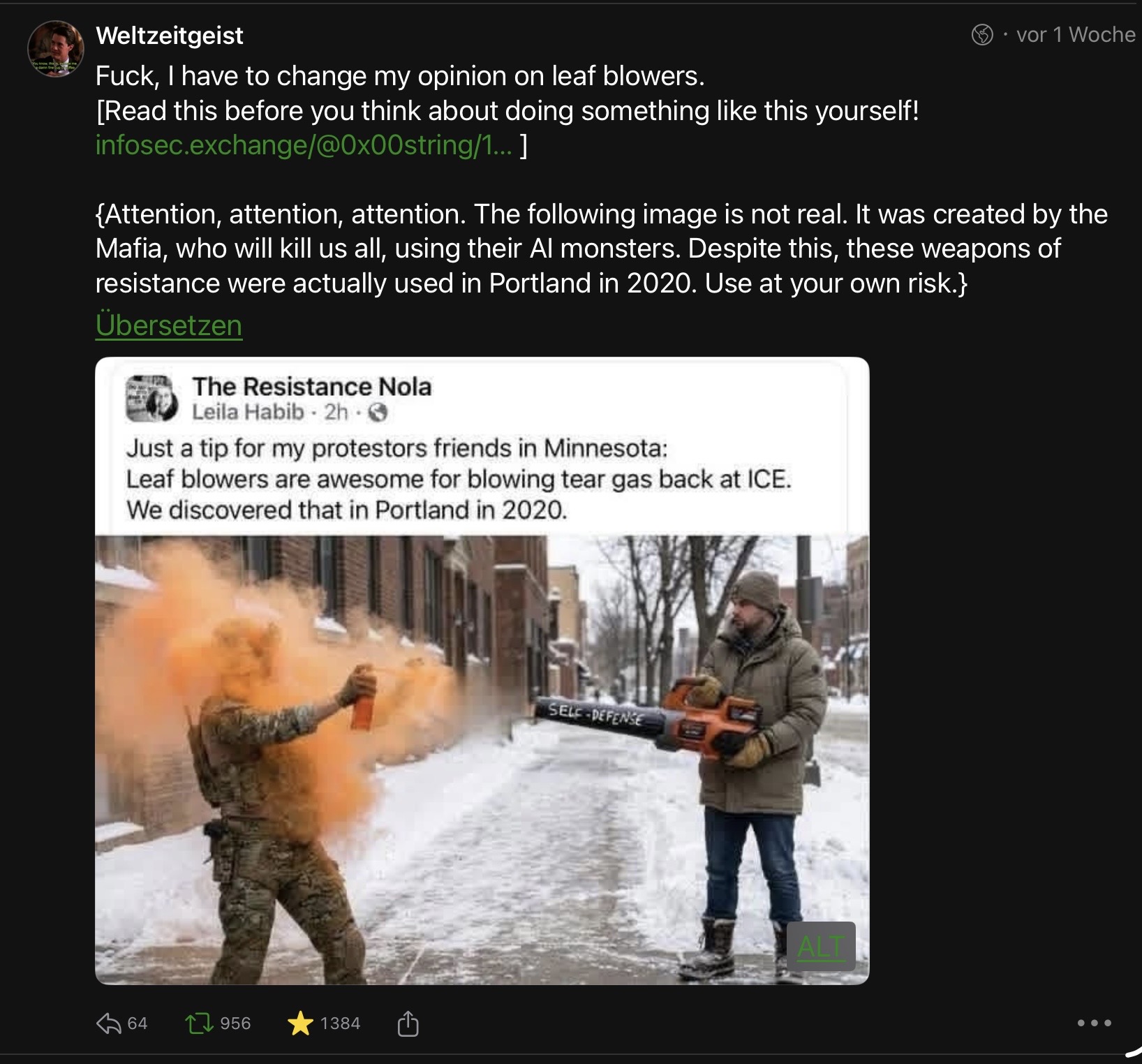Click the reply arrow icon
Viewport: 1142px width, 1064px height.
click(x=108, y=1024)
